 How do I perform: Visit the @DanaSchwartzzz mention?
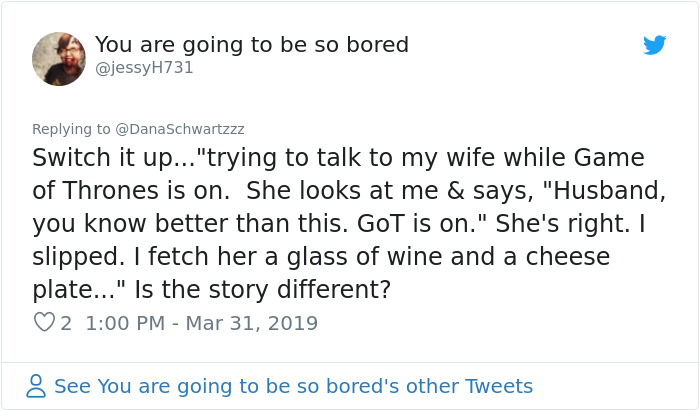(x=180, y=129)
